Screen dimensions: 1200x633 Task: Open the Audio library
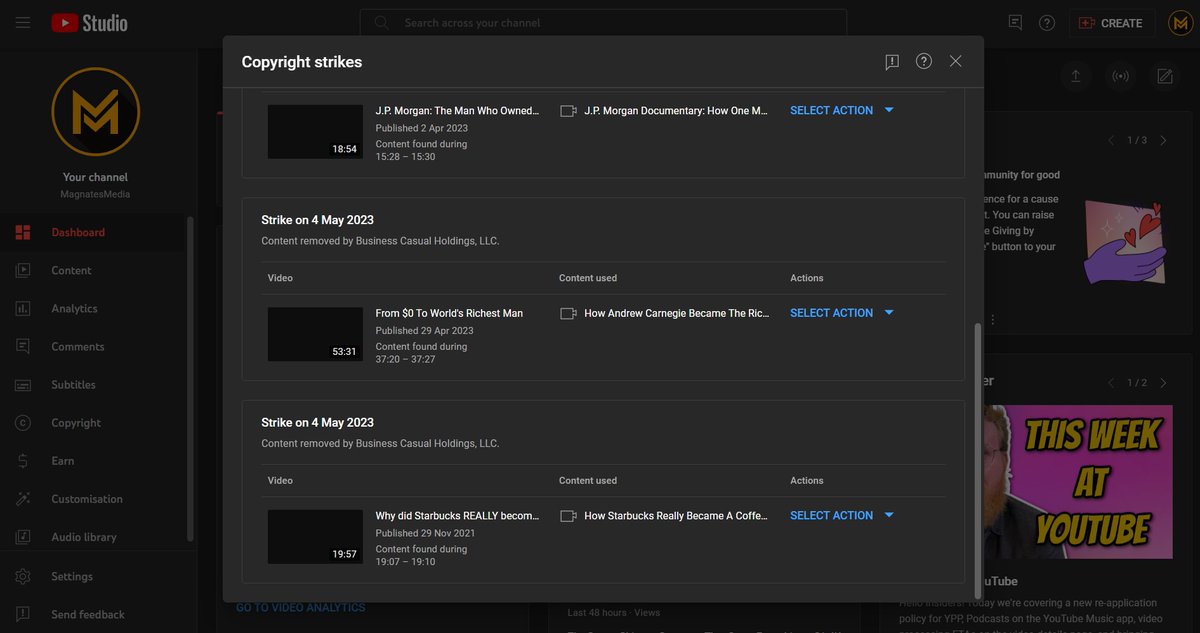(x=84, y=536)
